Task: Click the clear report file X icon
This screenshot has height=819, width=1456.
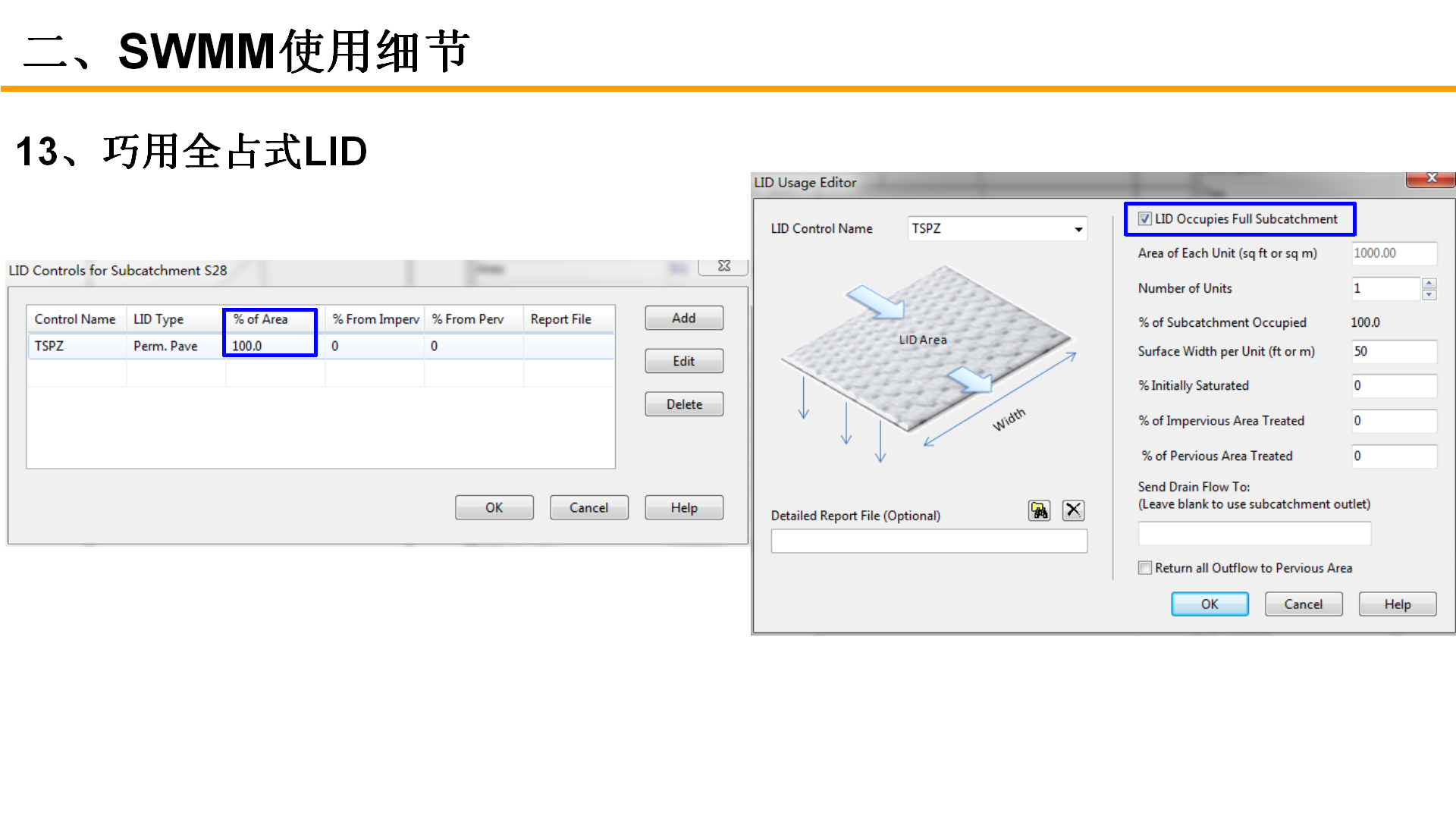Action: tap(1073, 510)
